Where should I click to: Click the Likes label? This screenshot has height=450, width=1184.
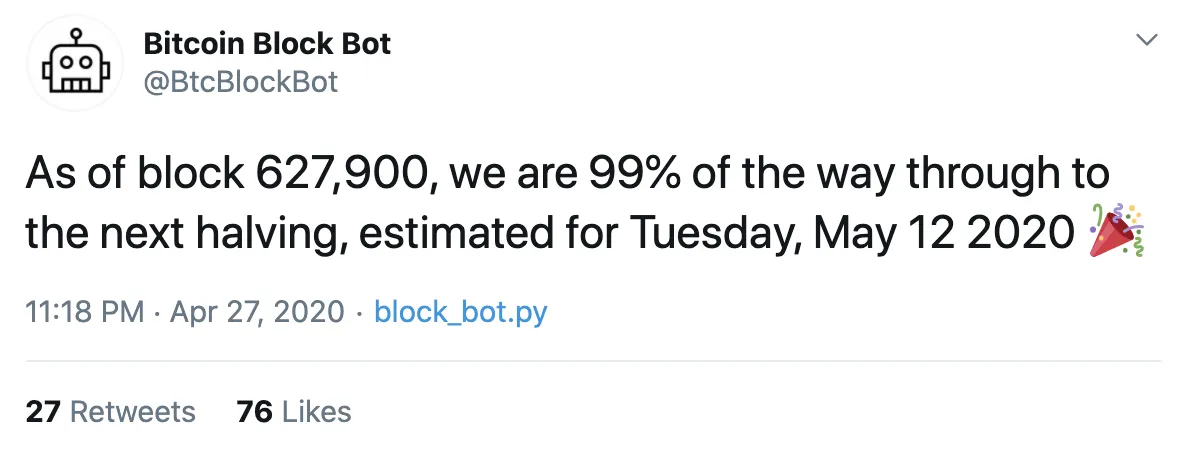click(x=316, y=411)
